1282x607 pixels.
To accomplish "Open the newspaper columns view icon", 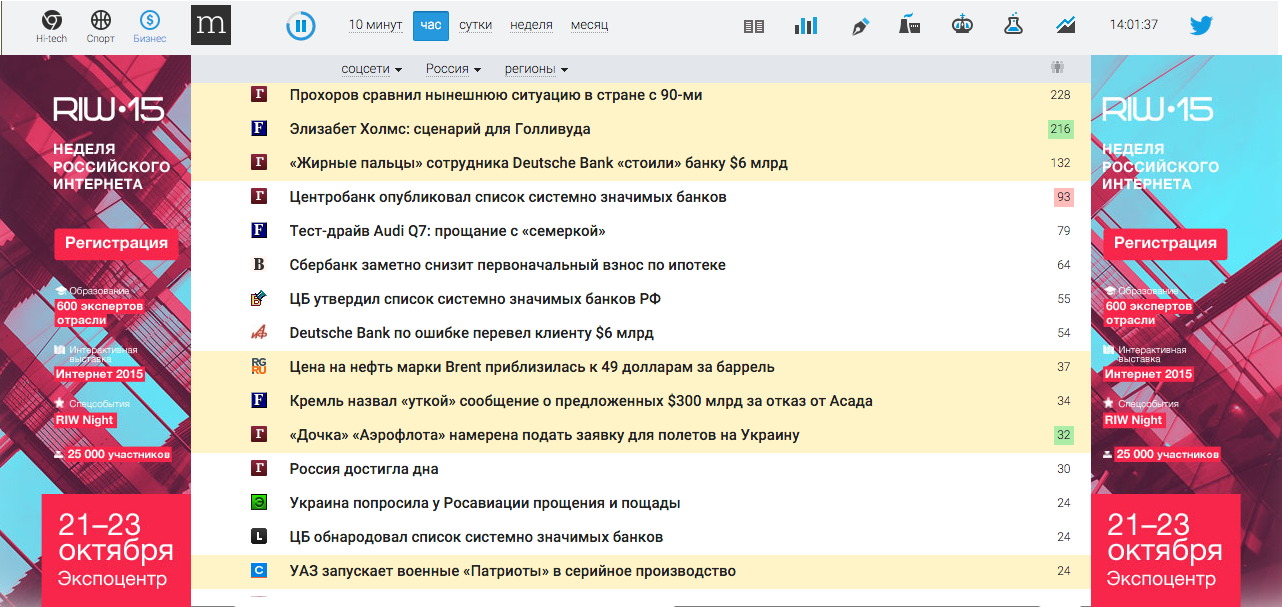I will [x=754, y=26].
